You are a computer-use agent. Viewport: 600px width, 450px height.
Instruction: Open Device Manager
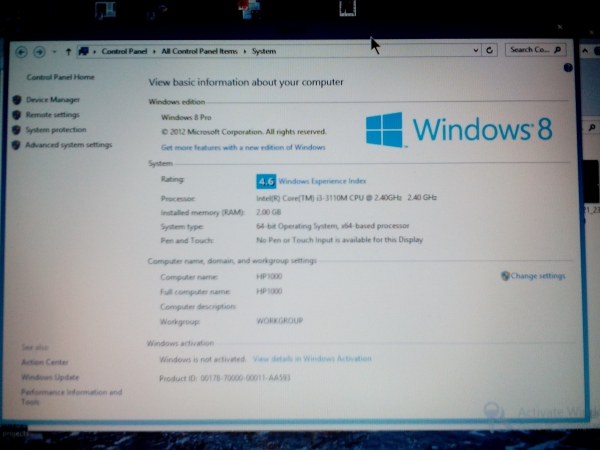53,99
